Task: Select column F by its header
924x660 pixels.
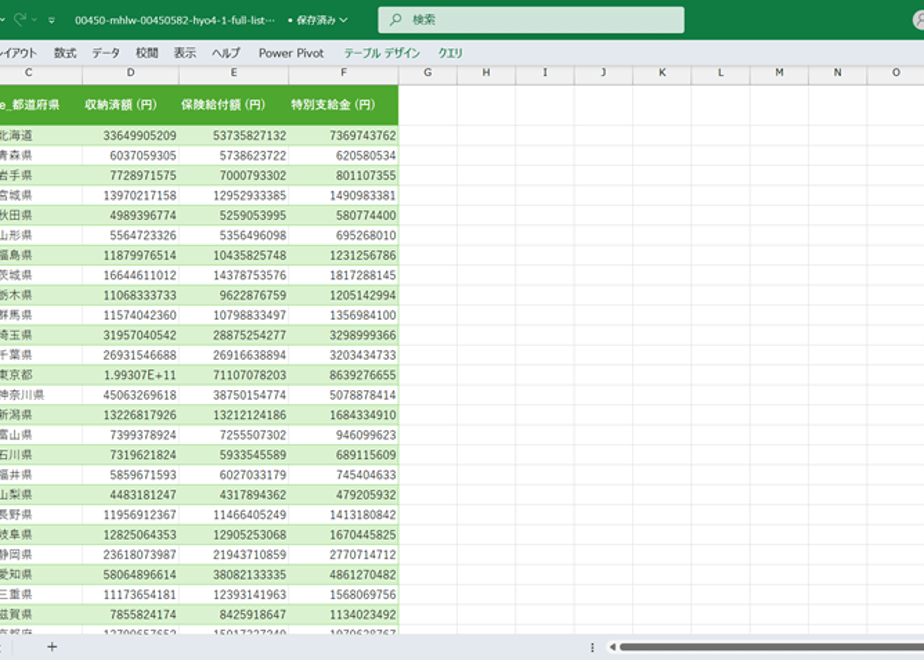Action: tap(344, 72)
